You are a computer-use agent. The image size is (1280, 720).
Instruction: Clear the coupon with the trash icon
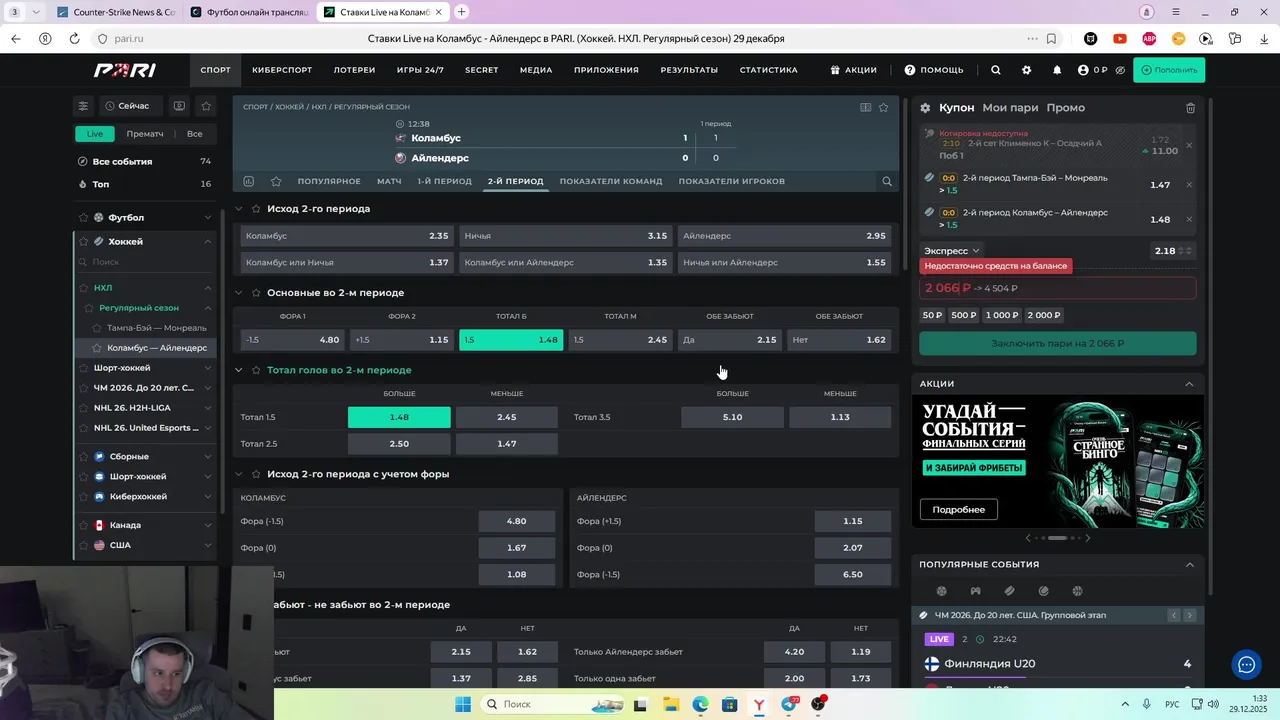[x=1190, y=108]
